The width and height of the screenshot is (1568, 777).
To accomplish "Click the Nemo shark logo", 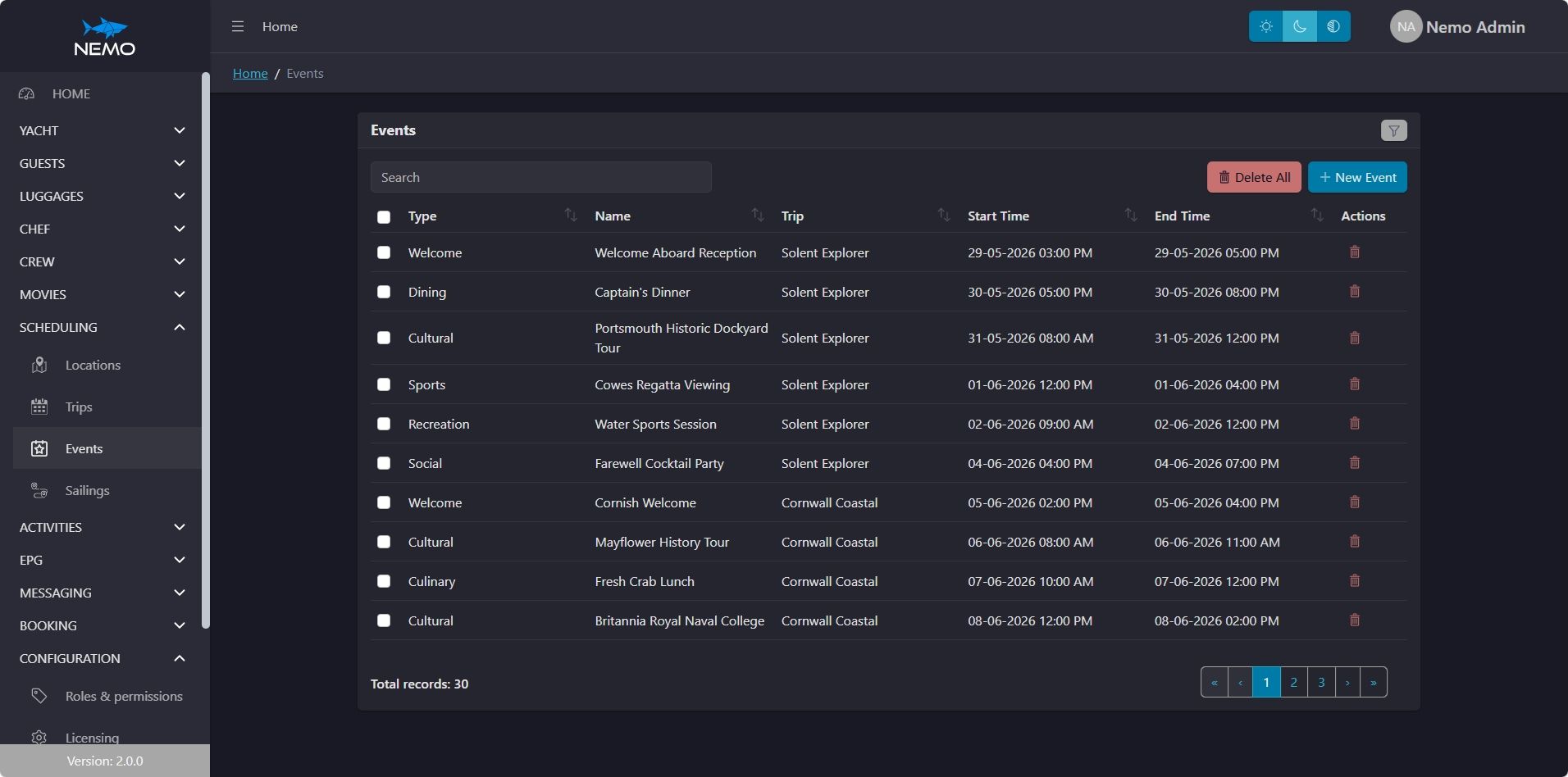I will click(105, 37).
